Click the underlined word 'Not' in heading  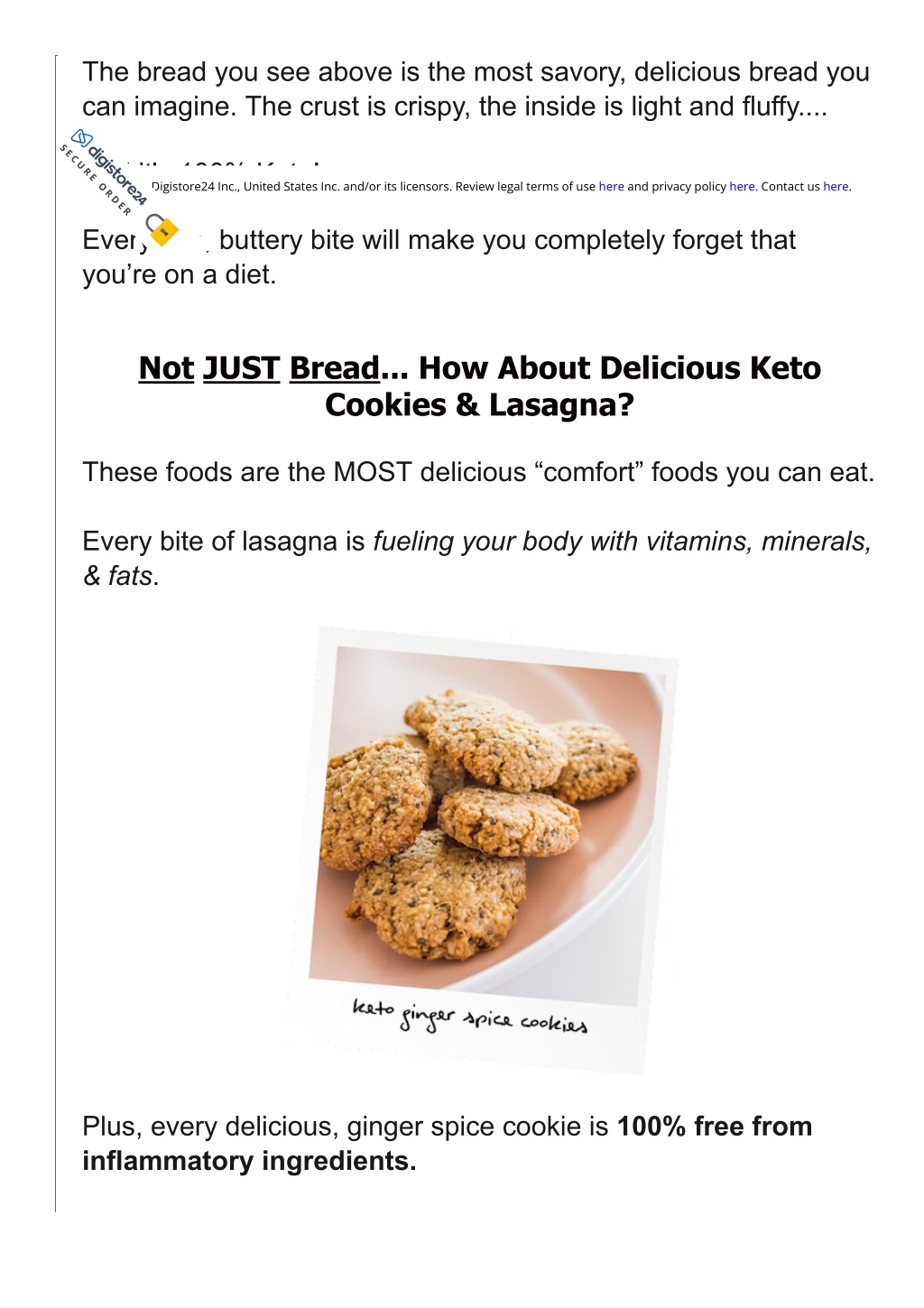coord(166,367)
